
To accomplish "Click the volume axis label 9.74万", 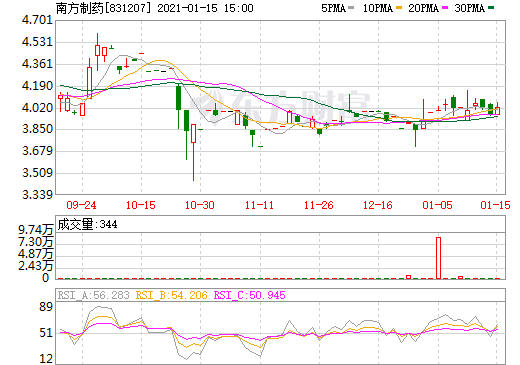I will click(x=36, y=230).
